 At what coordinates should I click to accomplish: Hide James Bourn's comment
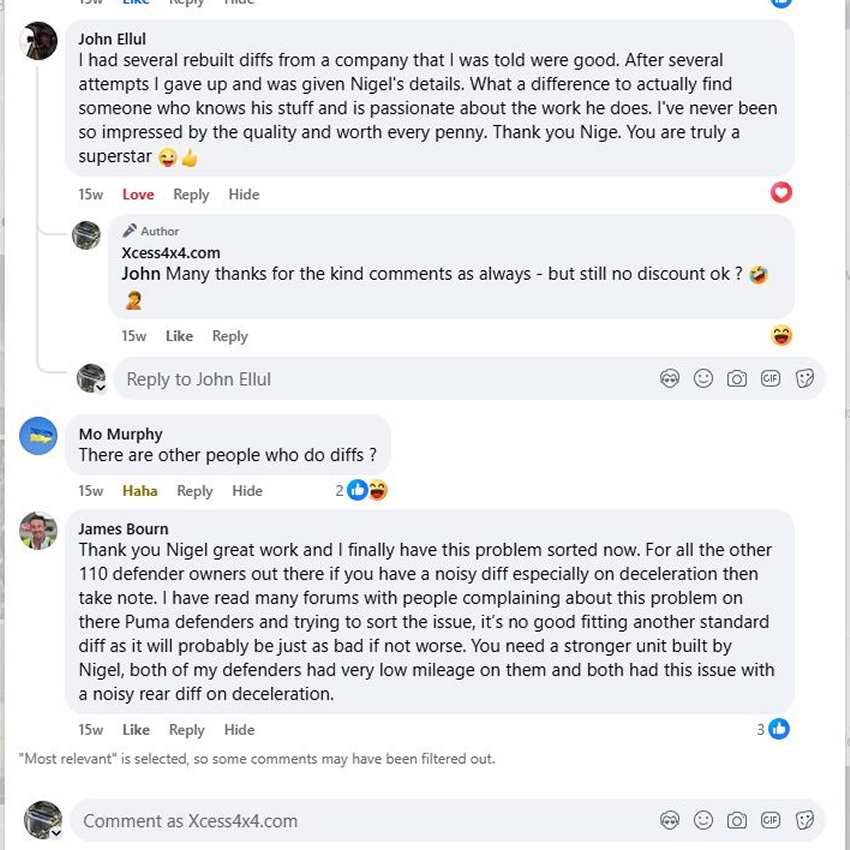click(239, 730)
